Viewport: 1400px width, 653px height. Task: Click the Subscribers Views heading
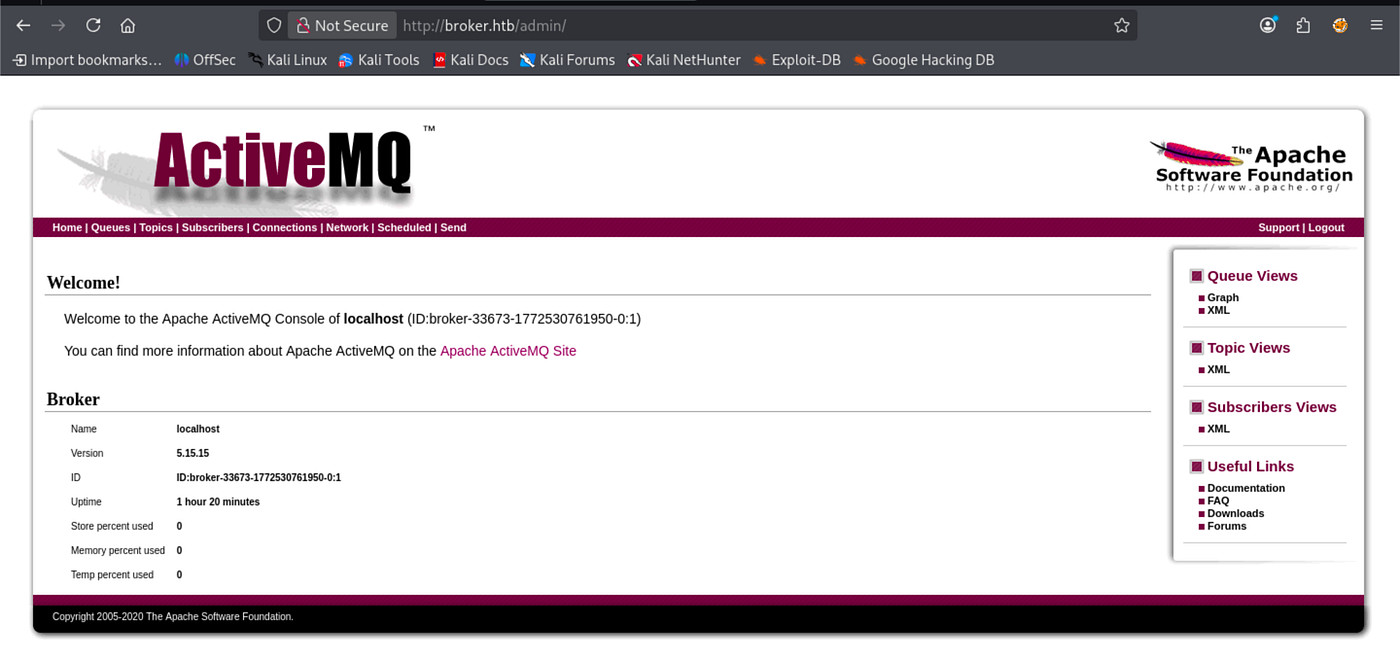1271,407
